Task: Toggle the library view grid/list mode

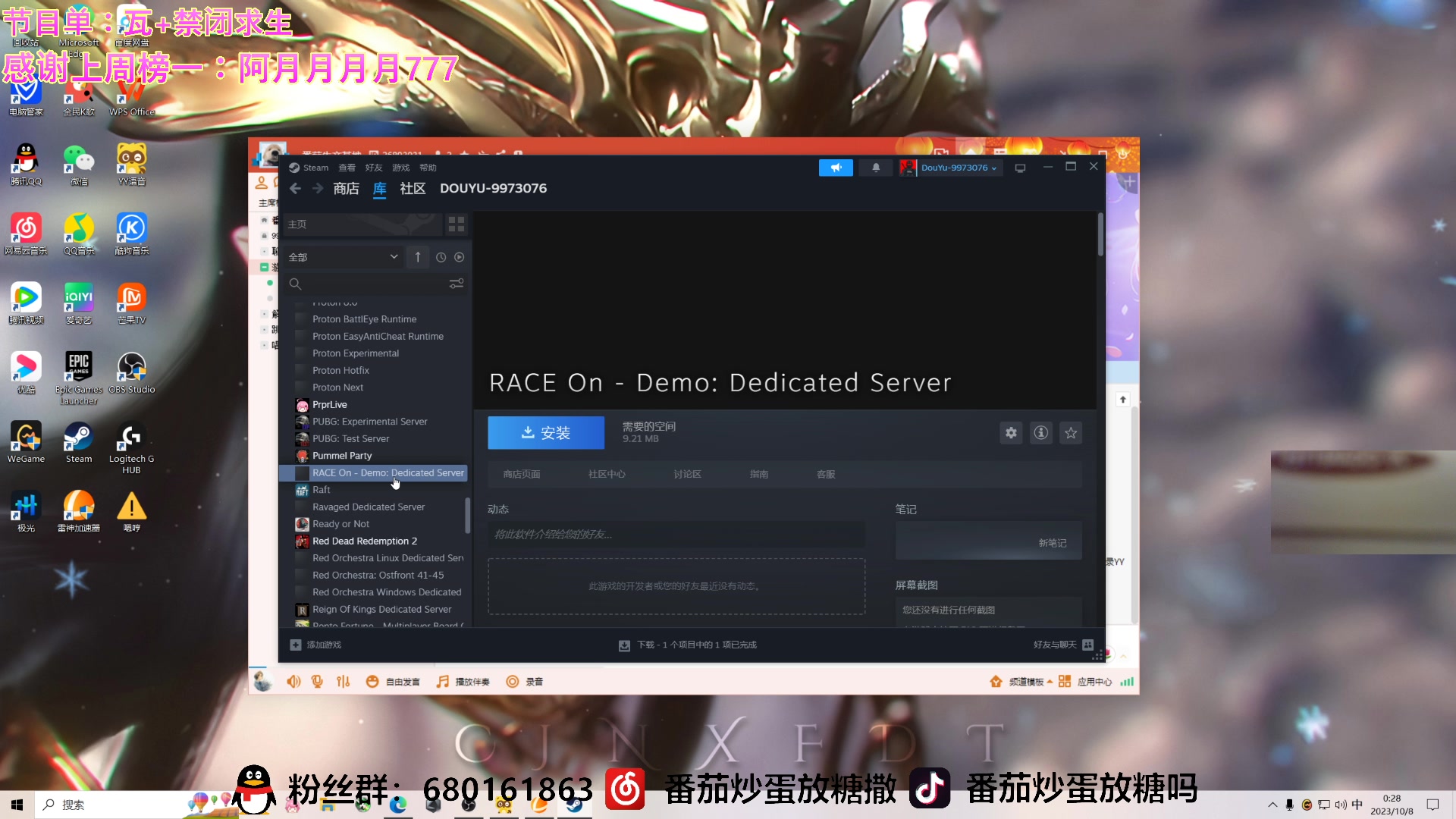Action: coord(456,224)
